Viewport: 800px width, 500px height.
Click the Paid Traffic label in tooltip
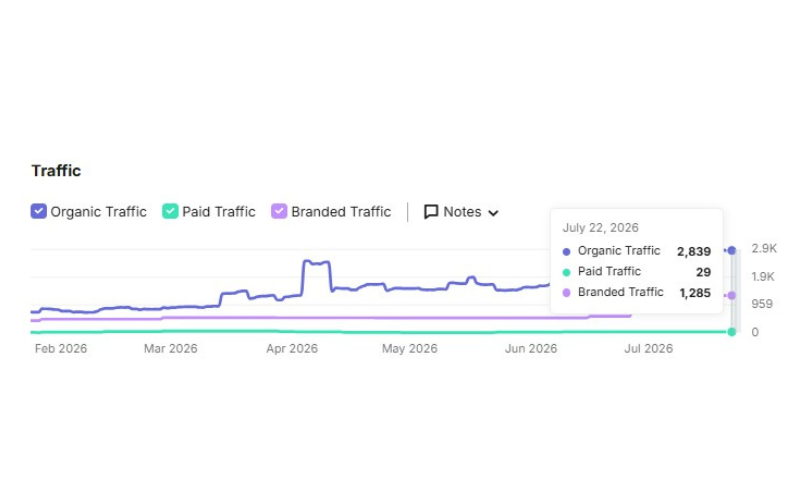609,271
